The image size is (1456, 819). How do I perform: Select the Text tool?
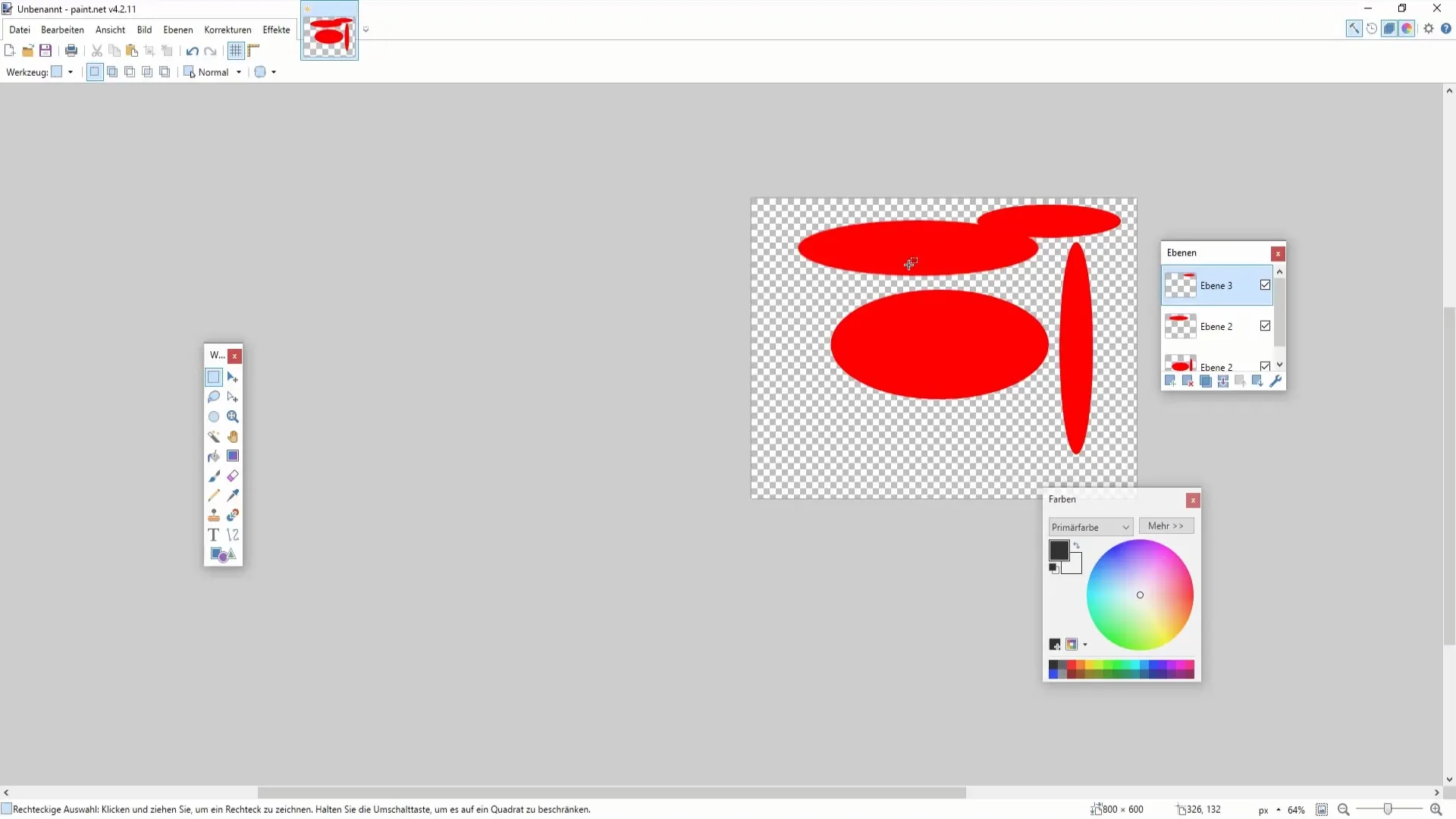pyautogui.click(x=214, y=535)
